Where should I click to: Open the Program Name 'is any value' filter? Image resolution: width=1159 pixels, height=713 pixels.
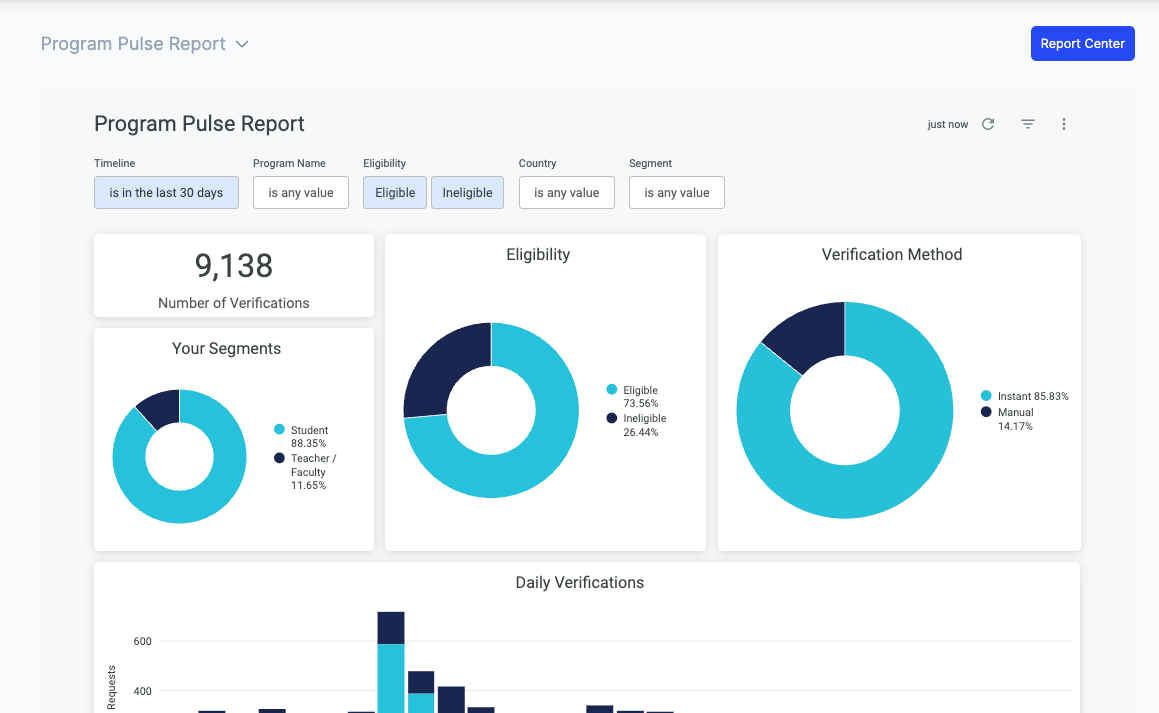click(301, 192)
